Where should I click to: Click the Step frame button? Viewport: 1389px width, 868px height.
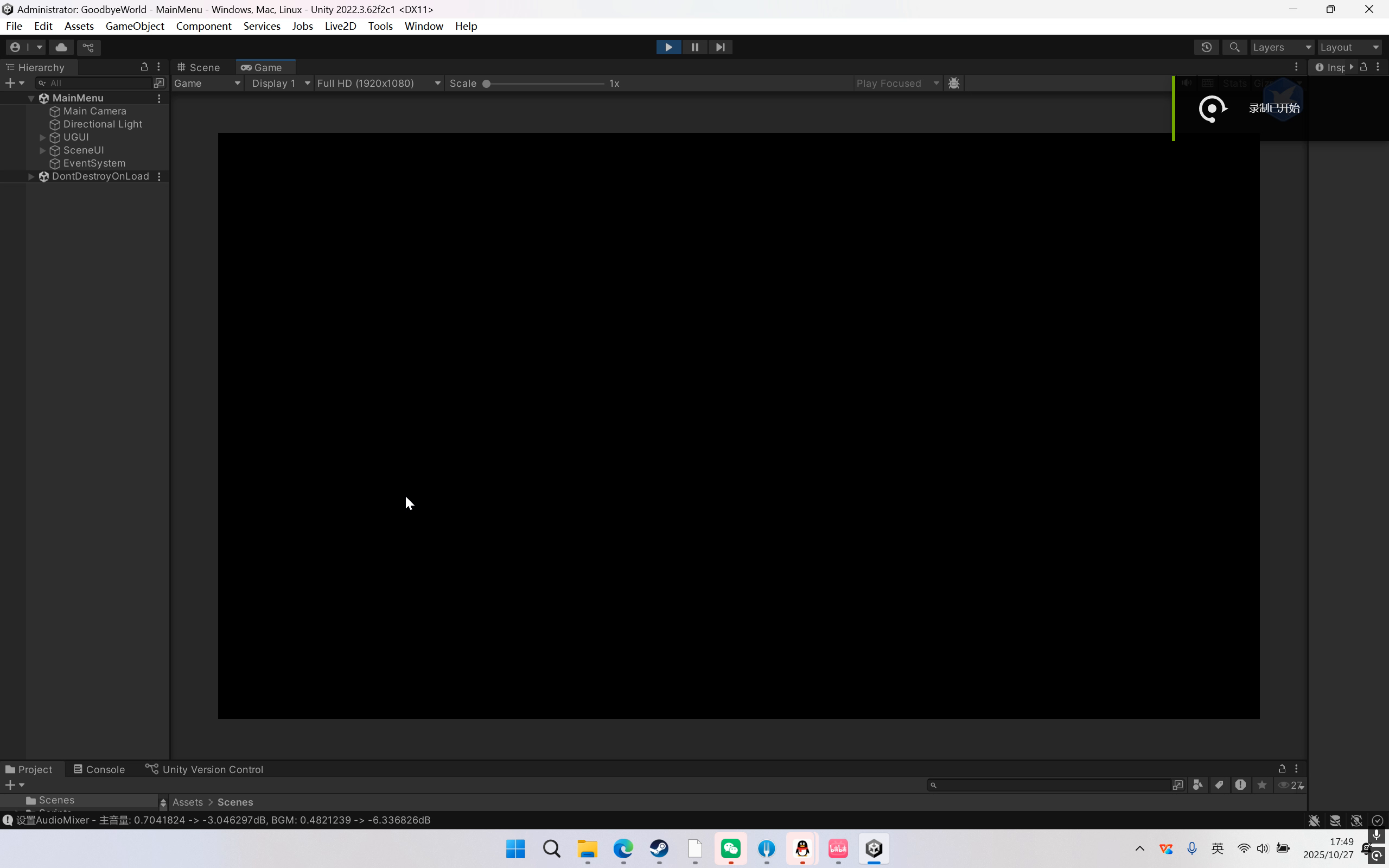(x=721, y=47)
